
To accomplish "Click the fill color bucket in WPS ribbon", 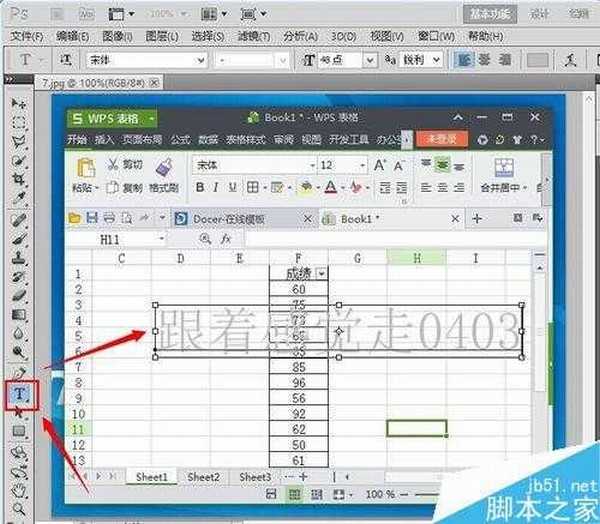I will tap(306, 187).
